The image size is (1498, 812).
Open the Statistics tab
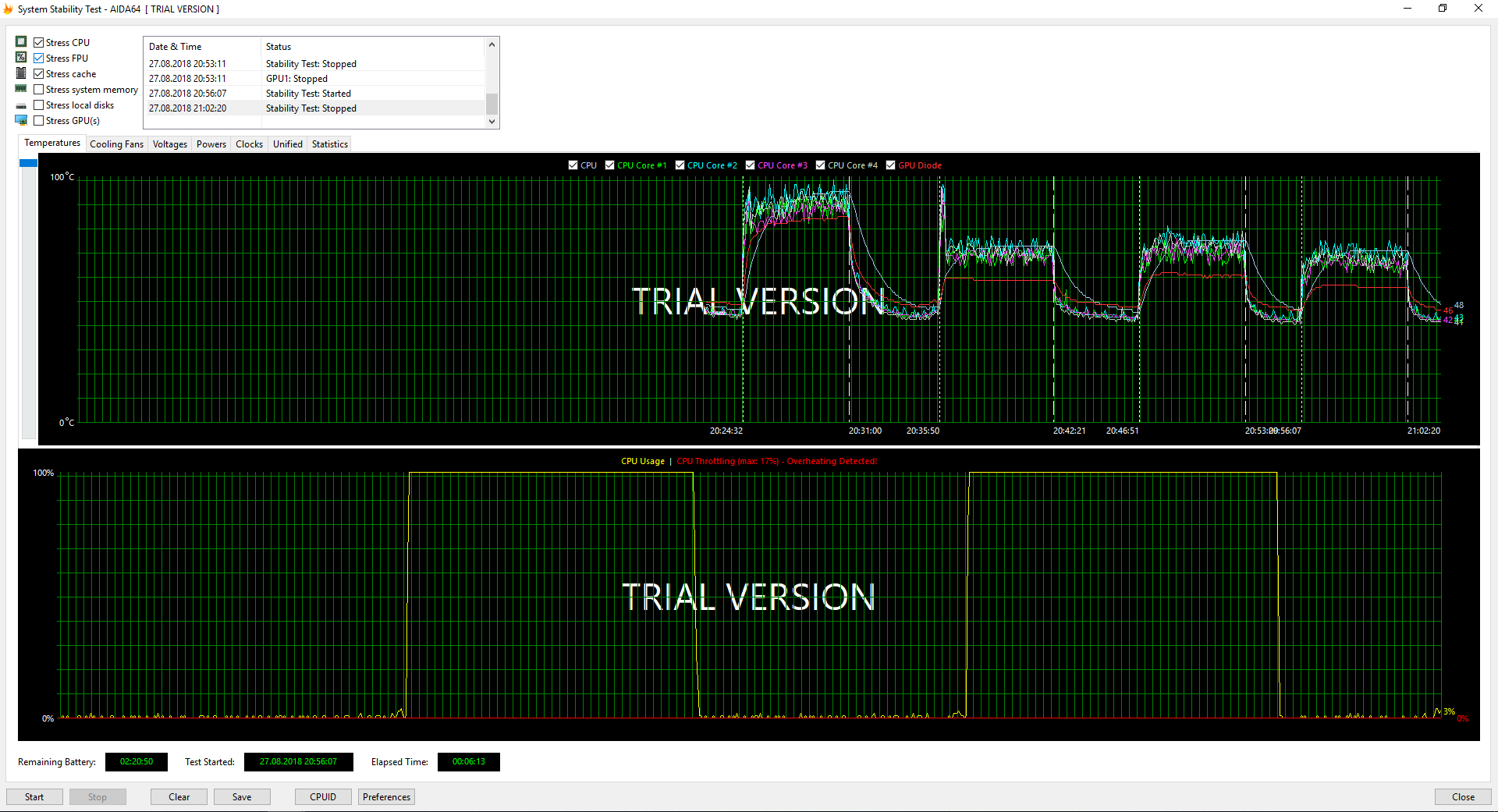pos(330,144)
